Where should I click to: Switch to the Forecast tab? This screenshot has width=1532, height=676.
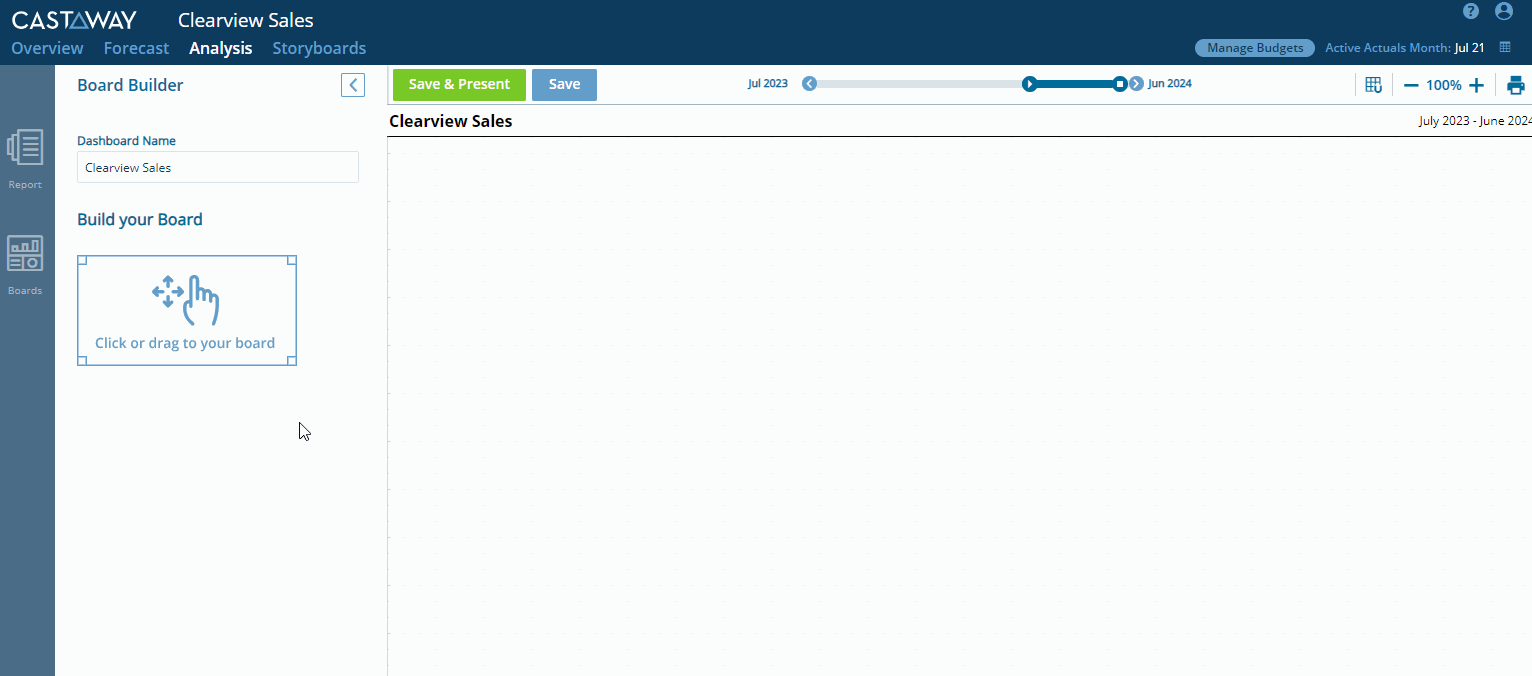(x=136, y=48)
